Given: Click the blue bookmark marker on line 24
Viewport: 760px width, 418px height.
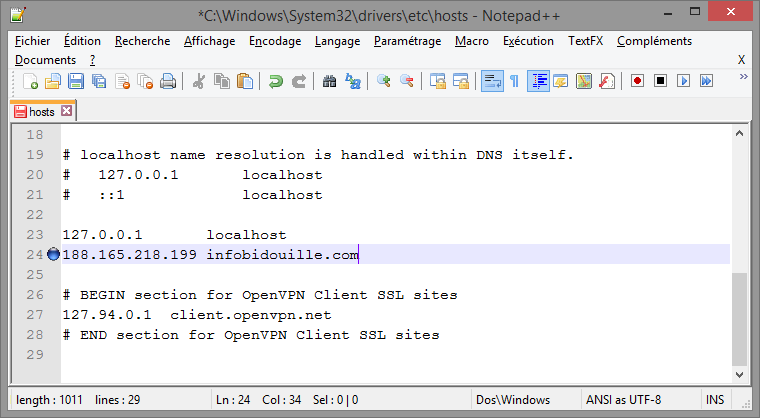Looking at the screenshot, I should pyautogui.click(x=53, y=254).
